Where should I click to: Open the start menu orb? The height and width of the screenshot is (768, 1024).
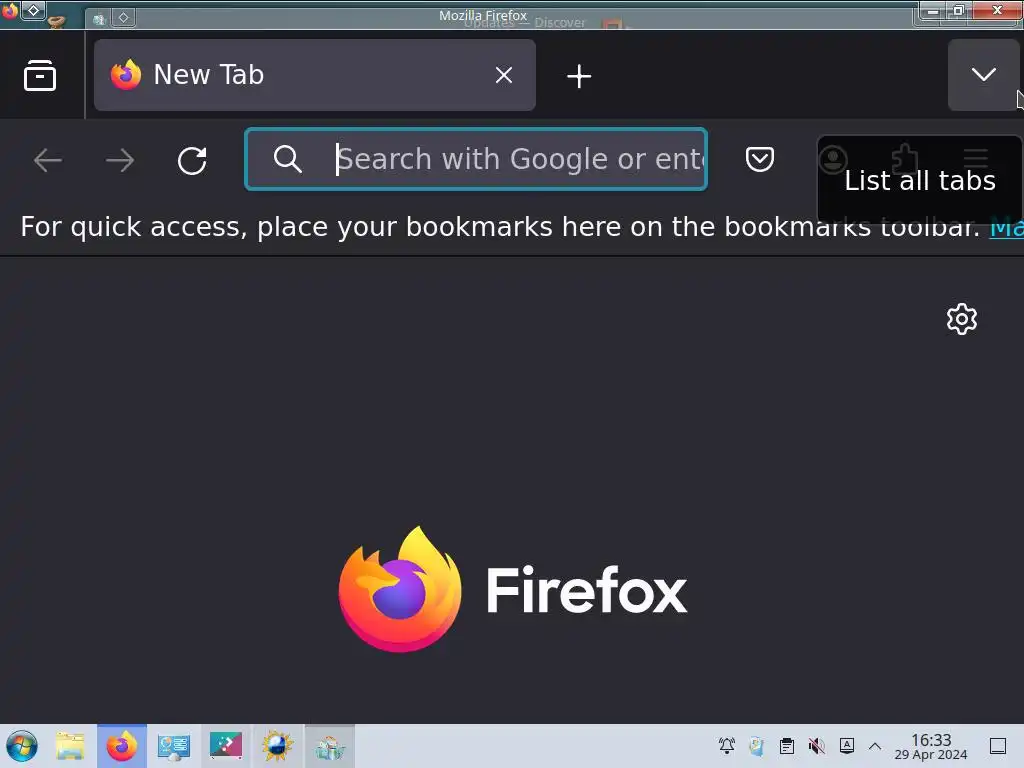coord(22,746)
